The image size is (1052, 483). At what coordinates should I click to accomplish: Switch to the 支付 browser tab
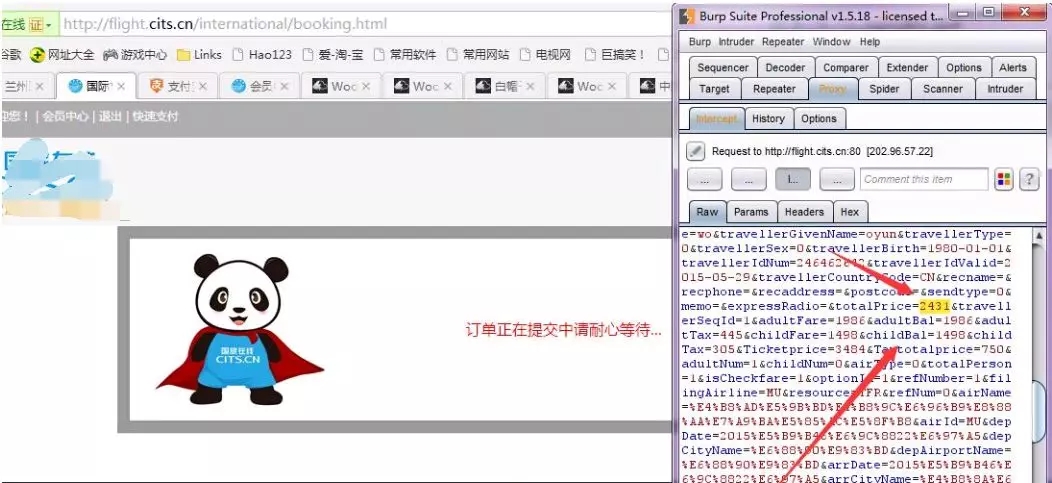pos(178,87)
